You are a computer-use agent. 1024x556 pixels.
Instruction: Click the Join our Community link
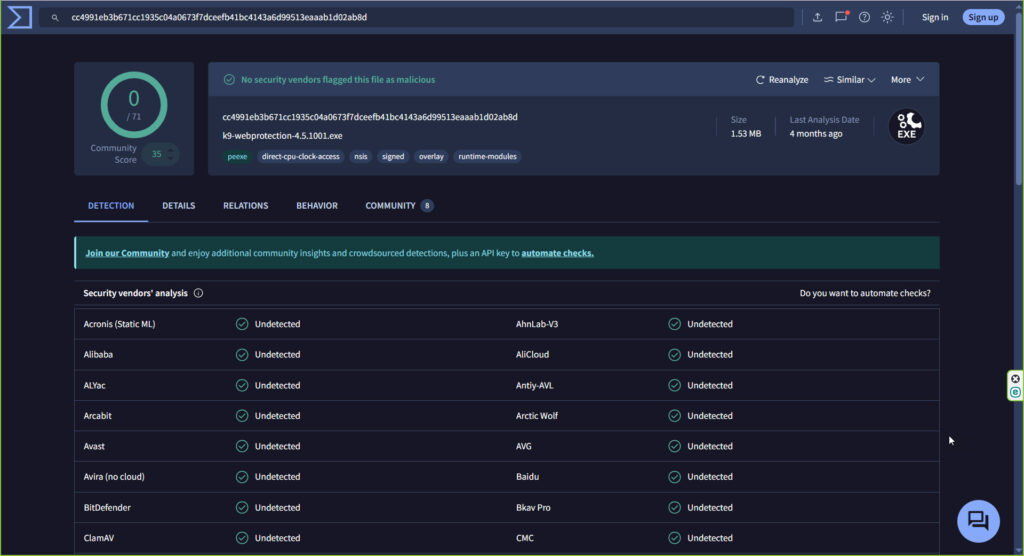coord(127,253)
